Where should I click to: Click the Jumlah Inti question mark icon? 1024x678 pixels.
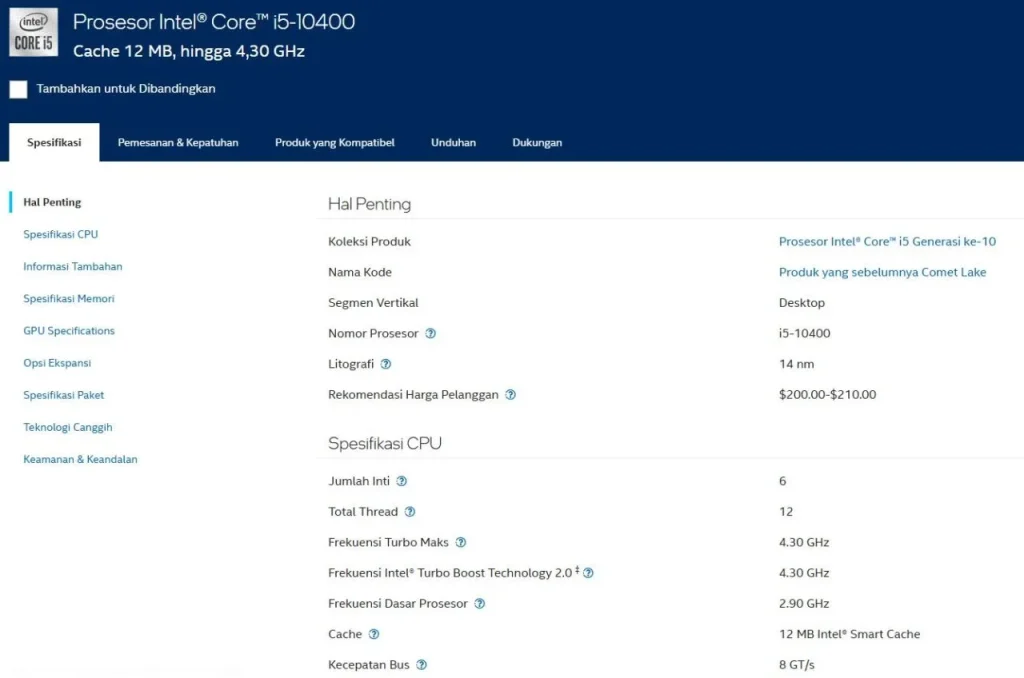pos(401,481)
